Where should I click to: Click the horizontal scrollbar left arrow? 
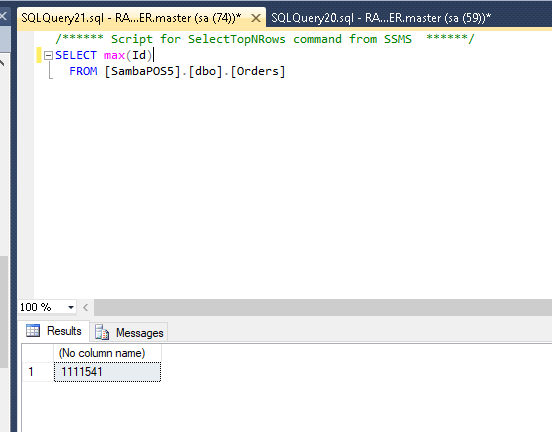86,307
